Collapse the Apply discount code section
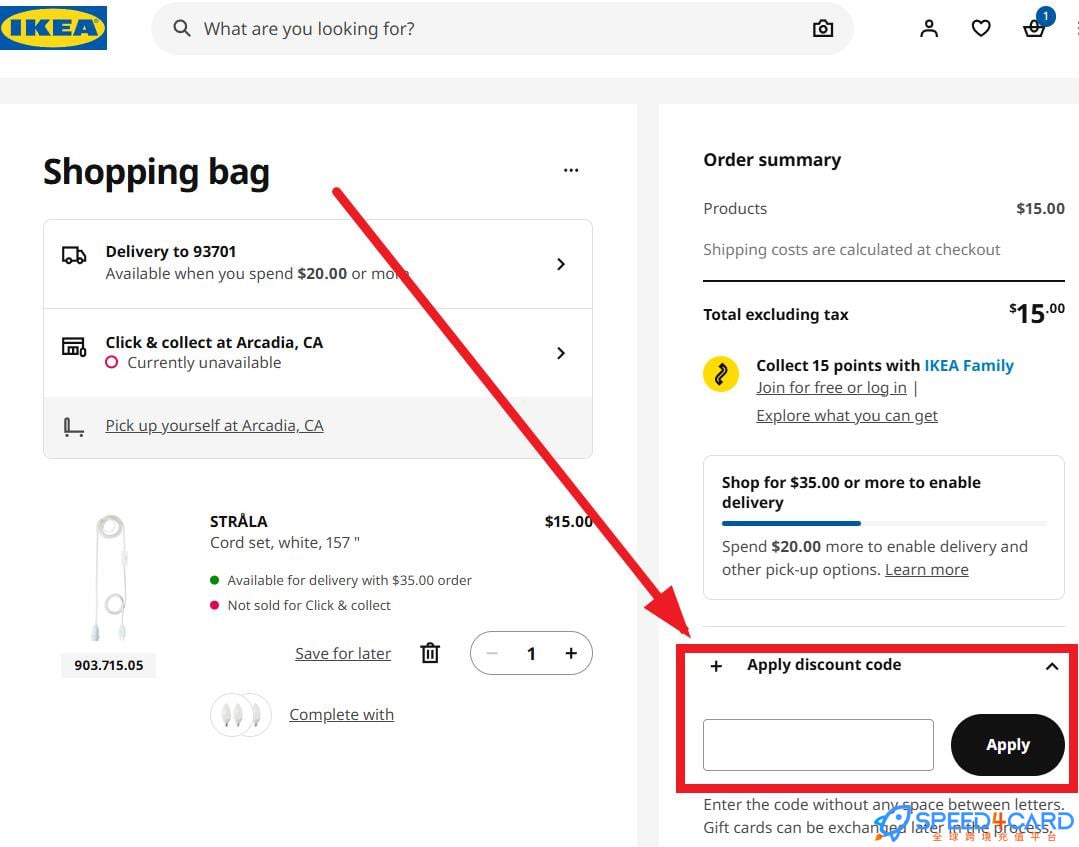Screen dimensions: 1079x847 tap(1052, 666)
